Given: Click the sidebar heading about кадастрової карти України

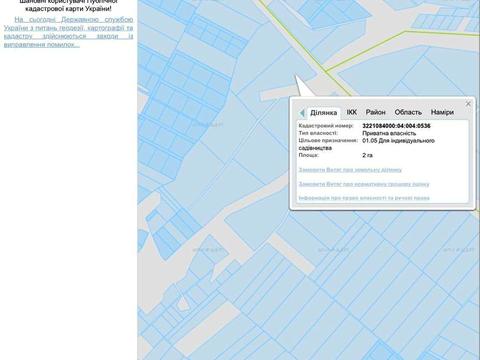Looking at the screenshot, I should point(68,4).
